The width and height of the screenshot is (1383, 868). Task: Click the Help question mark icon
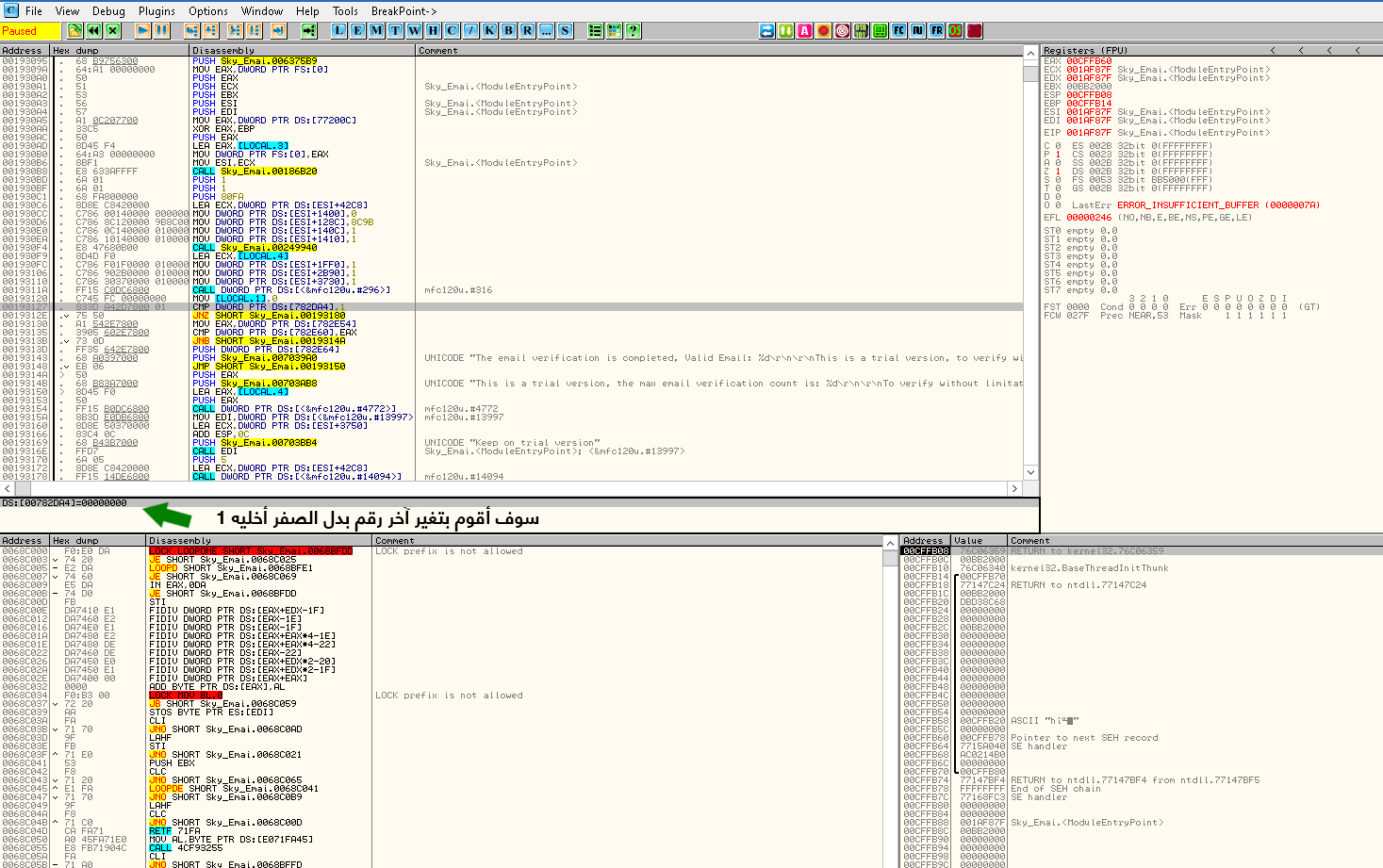click(x=633, y=30)
